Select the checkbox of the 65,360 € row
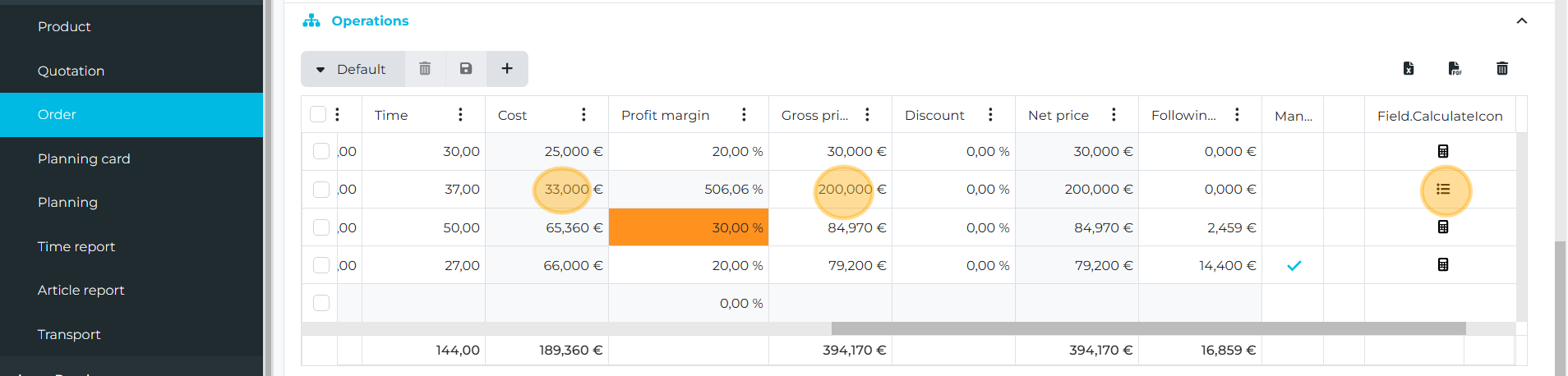The image size is (1568, 376). tap(321, 227)
